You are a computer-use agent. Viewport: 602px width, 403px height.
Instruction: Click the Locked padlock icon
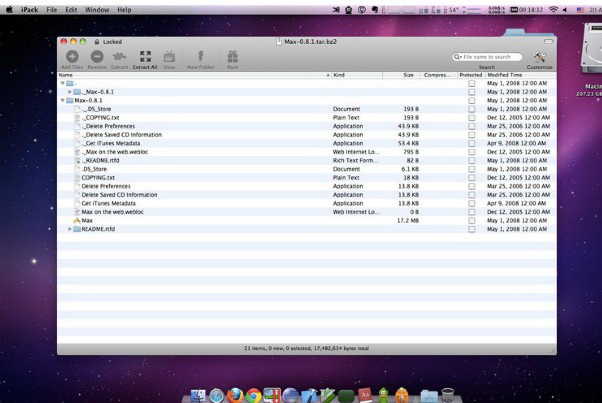pos(96,42)
